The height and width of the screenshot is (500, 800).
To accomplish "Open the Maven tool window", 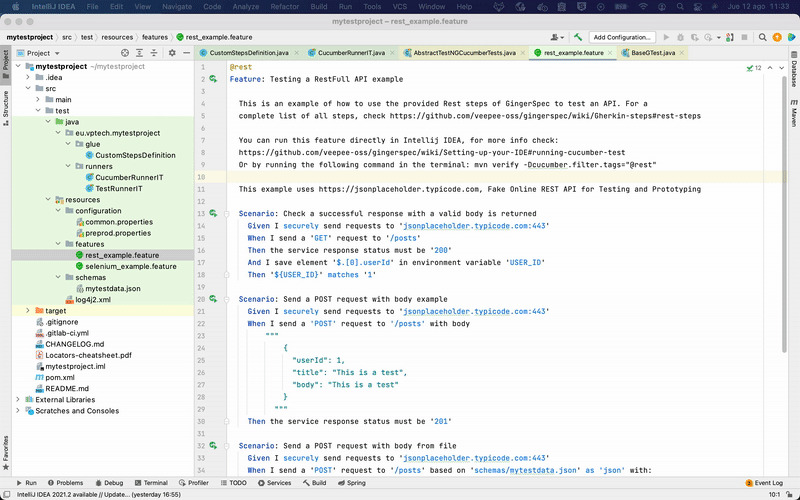I will click(794, 113).
